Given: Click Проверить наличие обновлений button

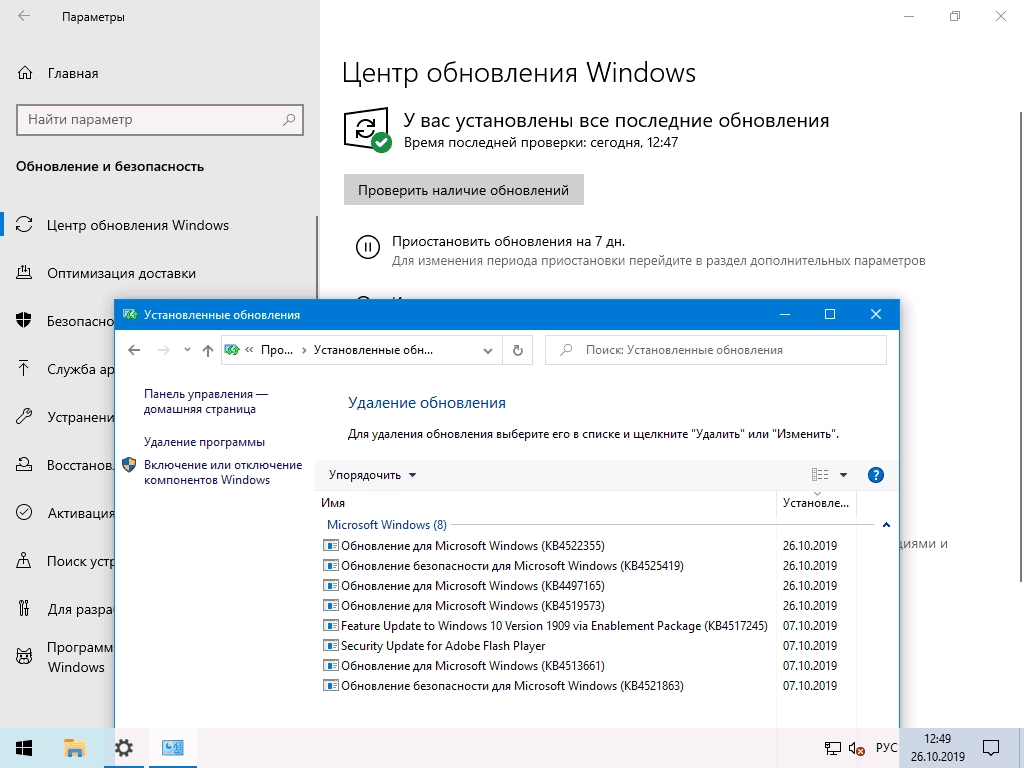Looking at the screenshot, I should click(x=464, y=190).
